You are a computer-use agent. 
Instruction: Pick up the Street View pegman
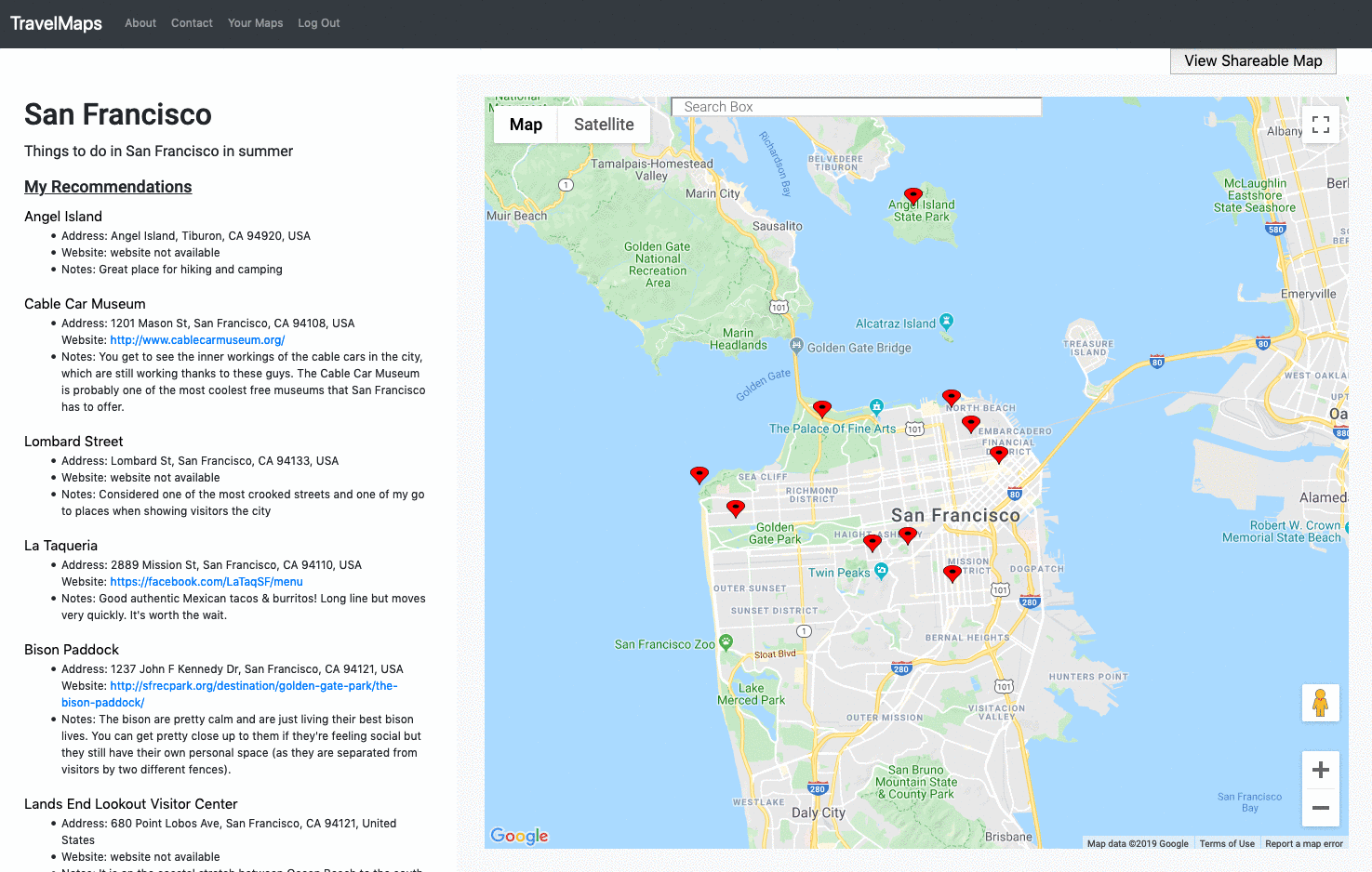point(1321,703)
